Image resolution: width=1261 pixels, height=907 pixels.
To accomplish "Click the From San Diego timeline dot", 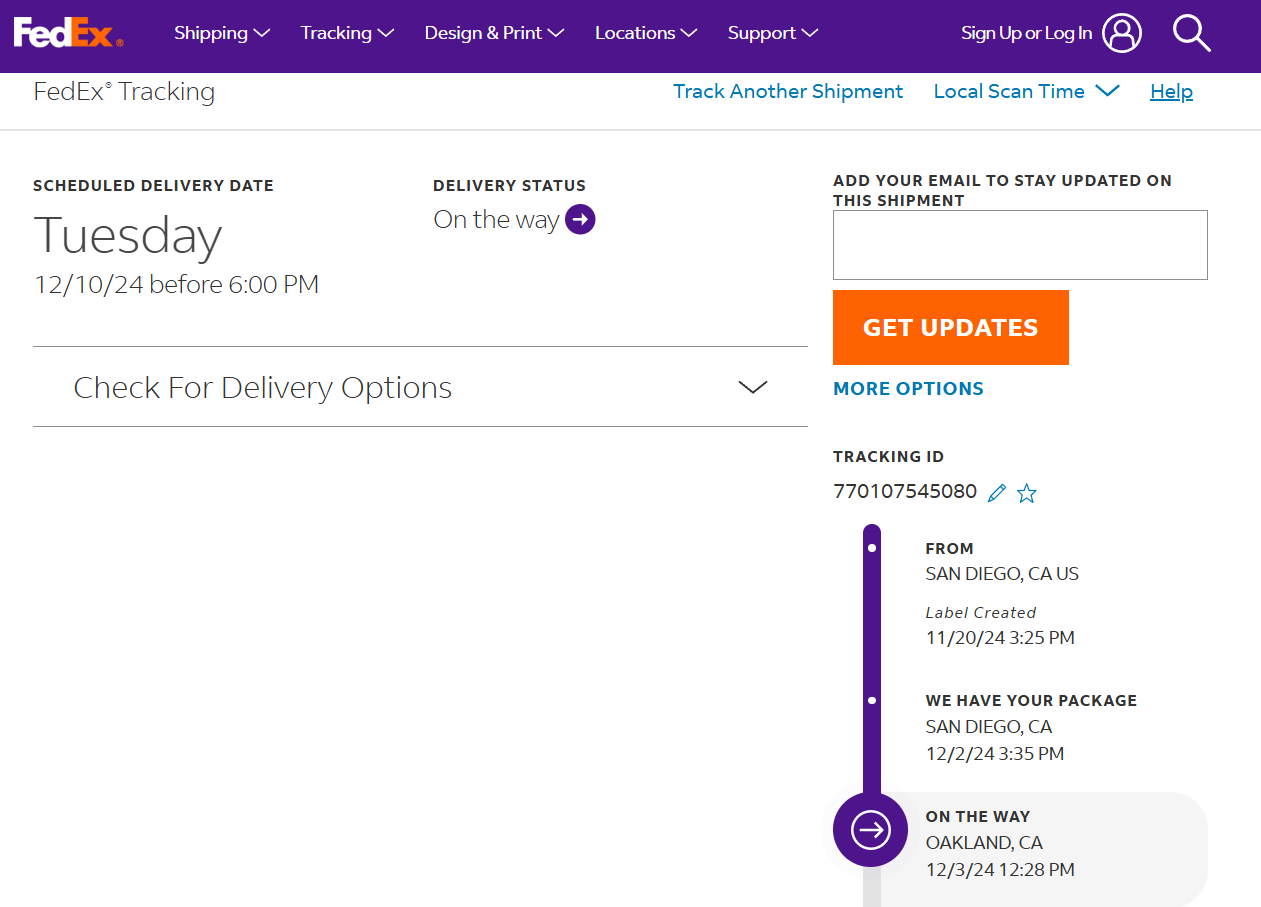I will pos(872,548).
